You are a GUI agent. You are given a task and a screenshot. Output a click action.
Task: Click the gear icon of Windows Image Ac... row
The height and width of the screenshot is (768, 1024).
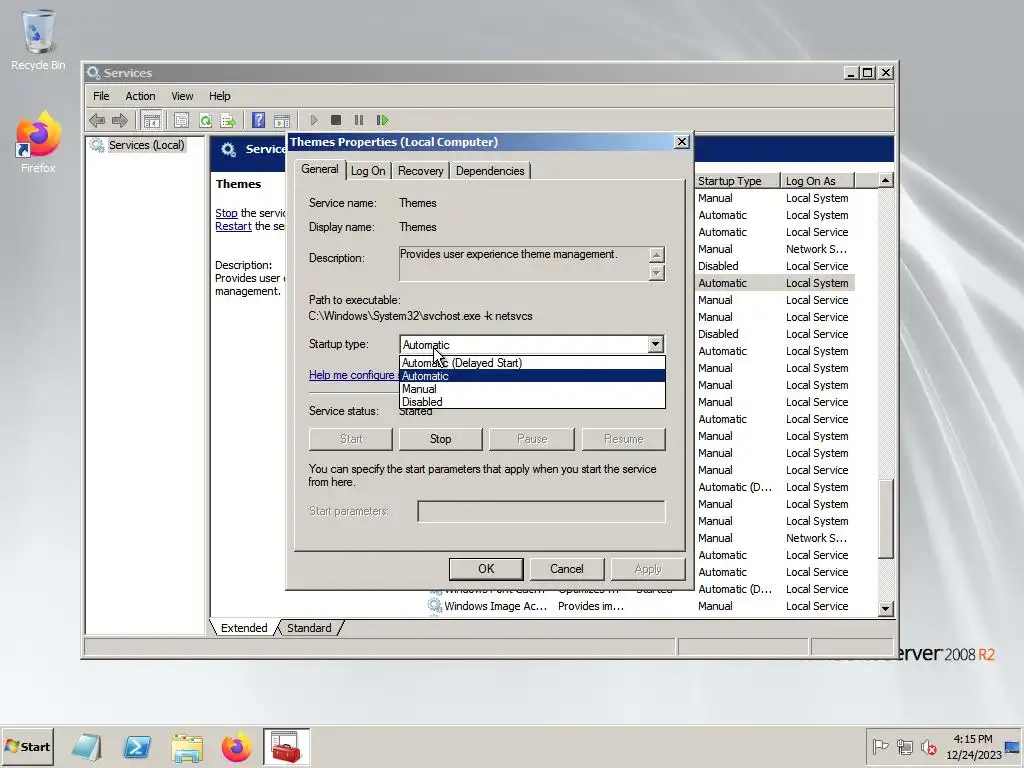(434, 605)
